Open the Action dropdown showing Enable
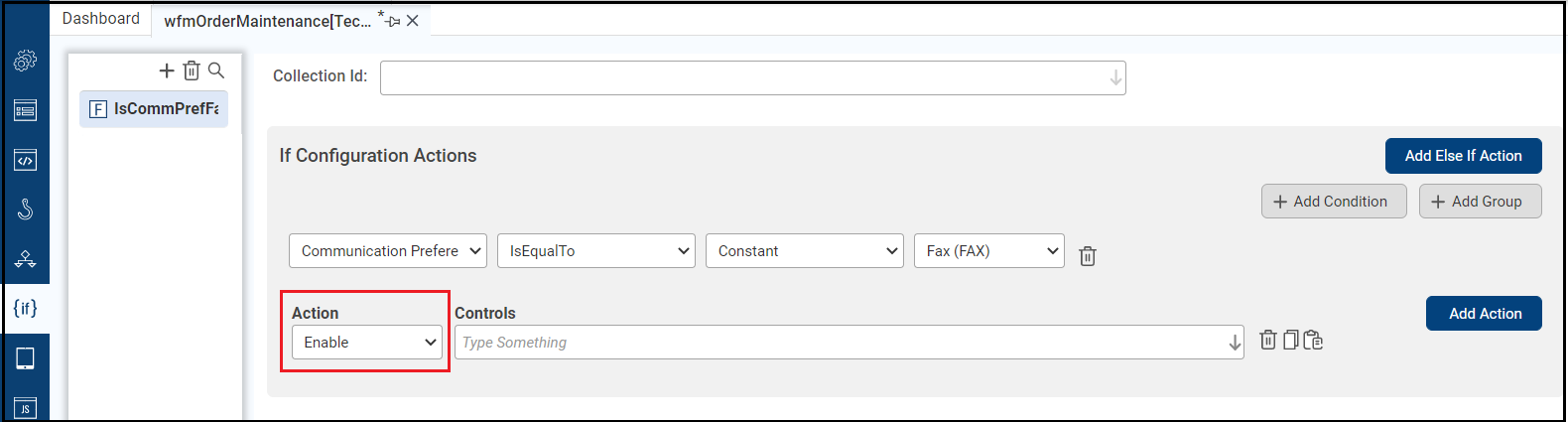This screenshot has height=422, width=1568. click(366, 343)
